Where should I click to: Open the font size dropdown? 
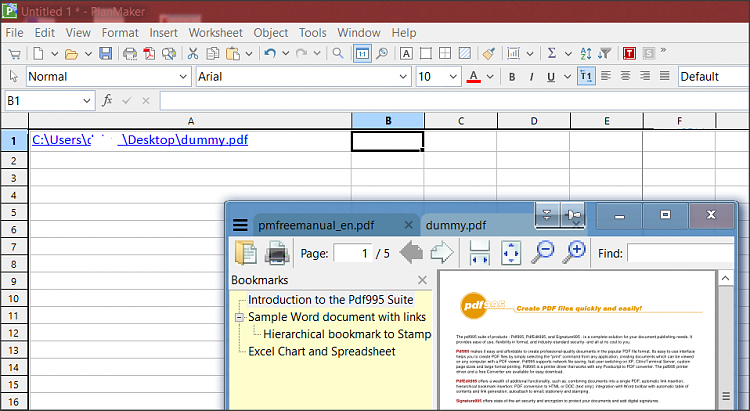(452, 77)
